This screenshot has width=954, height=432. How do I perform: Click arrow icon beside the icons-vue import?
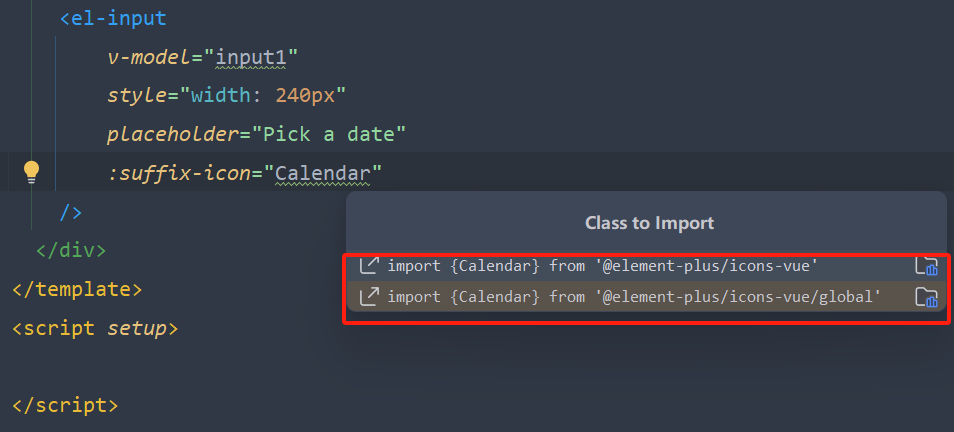(369, 266)
